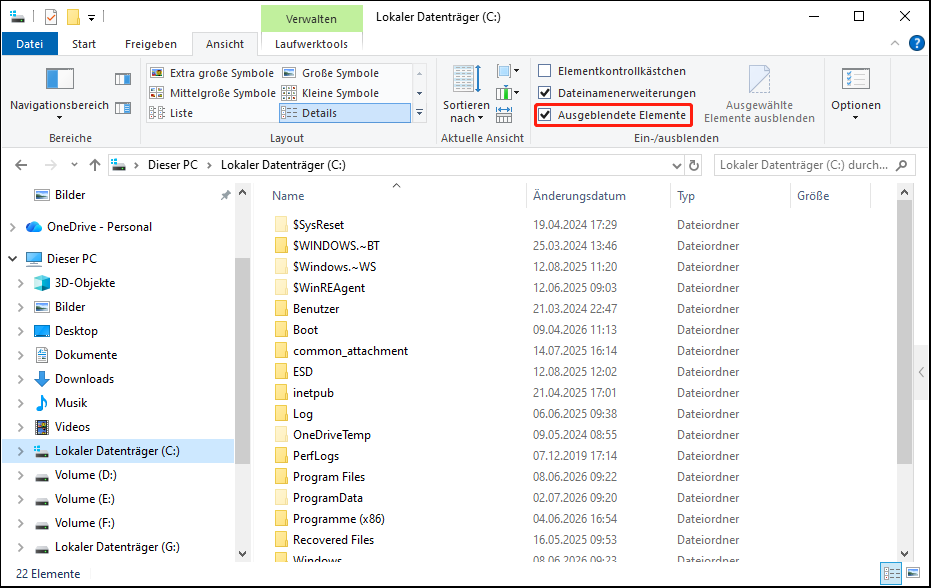Expand 3D-Objekte node
The image size is (931, 588).
(x=21, y=283)
